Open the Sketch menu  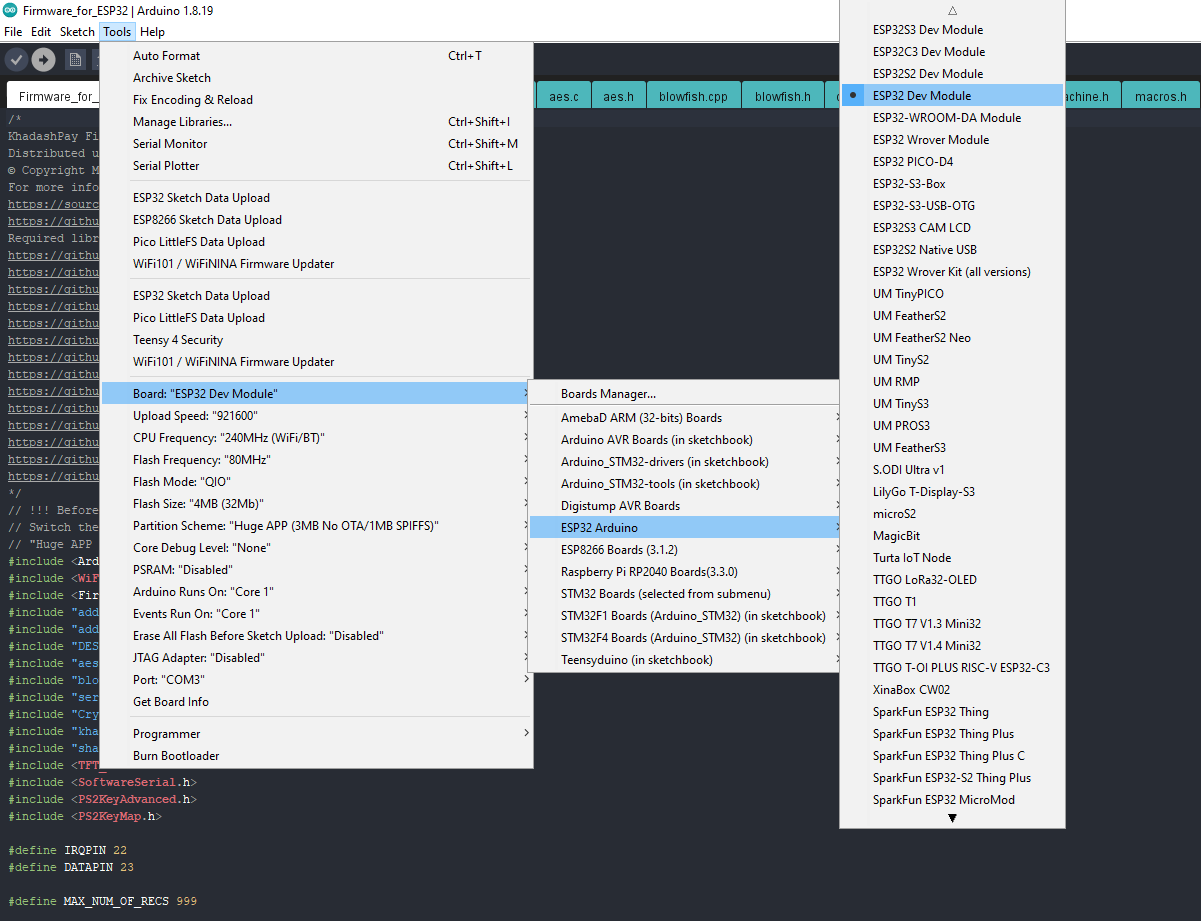(x=77, y=32)
